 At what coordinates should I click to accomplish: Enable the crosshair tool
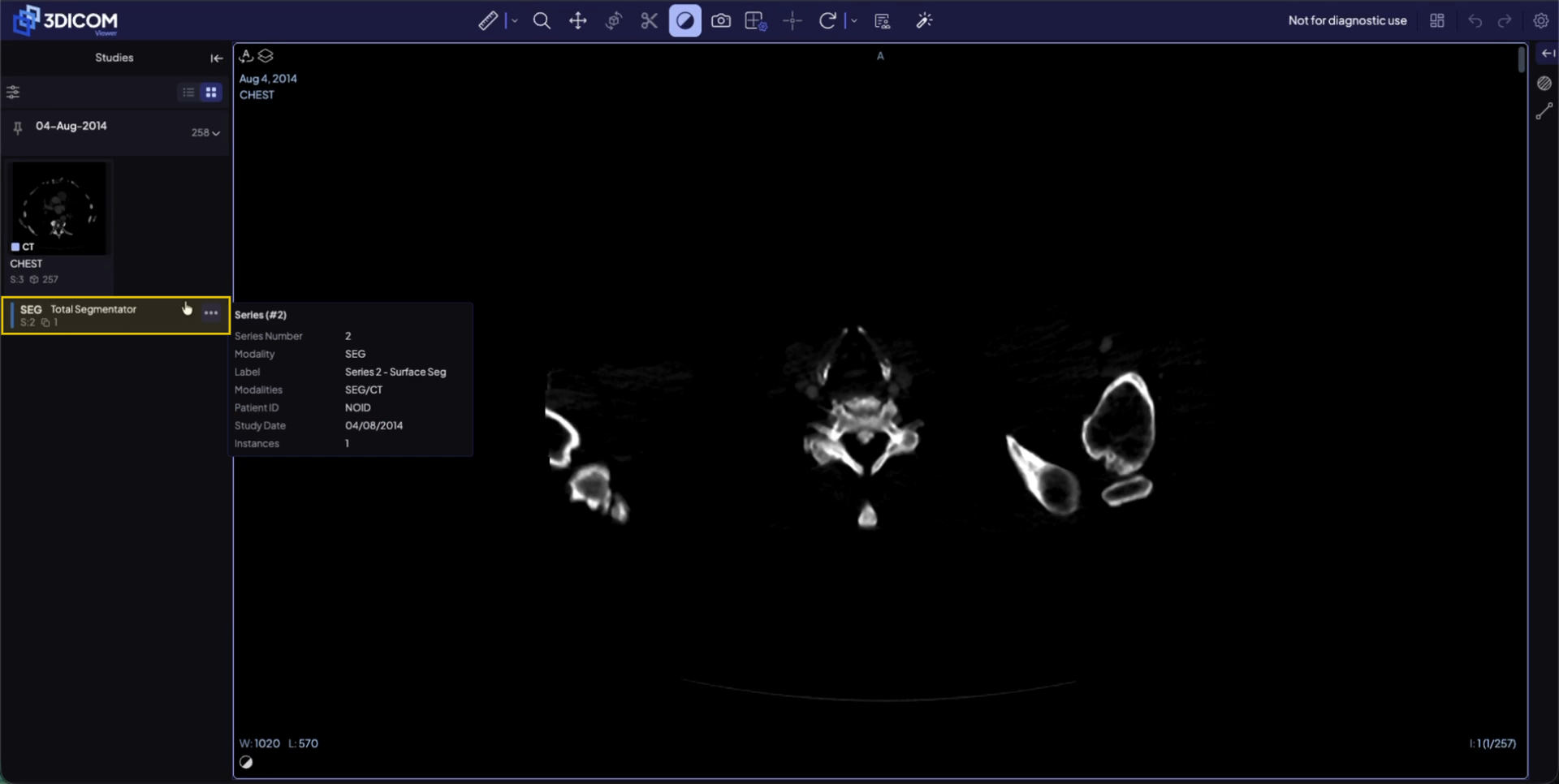coord(792,21)
